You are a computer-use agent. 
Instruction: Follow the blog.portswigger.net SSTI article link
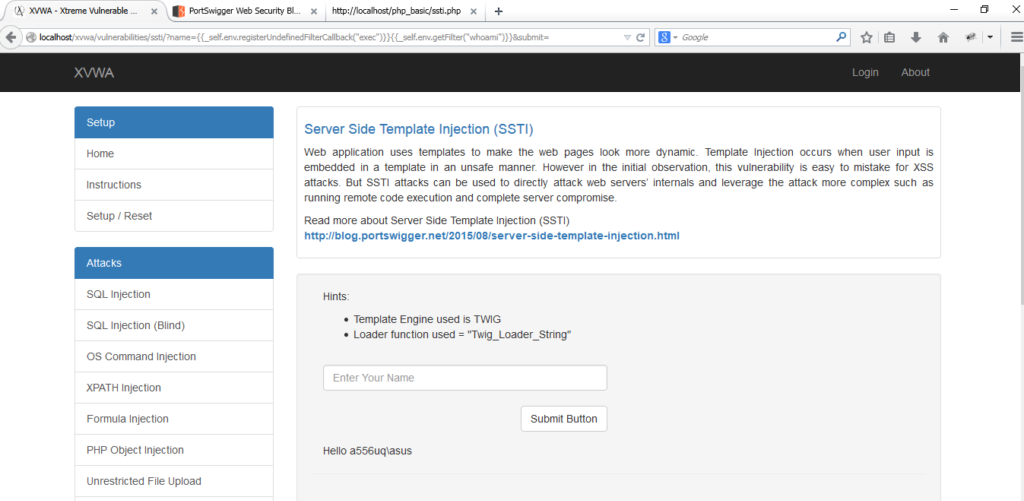click(492, 235)
